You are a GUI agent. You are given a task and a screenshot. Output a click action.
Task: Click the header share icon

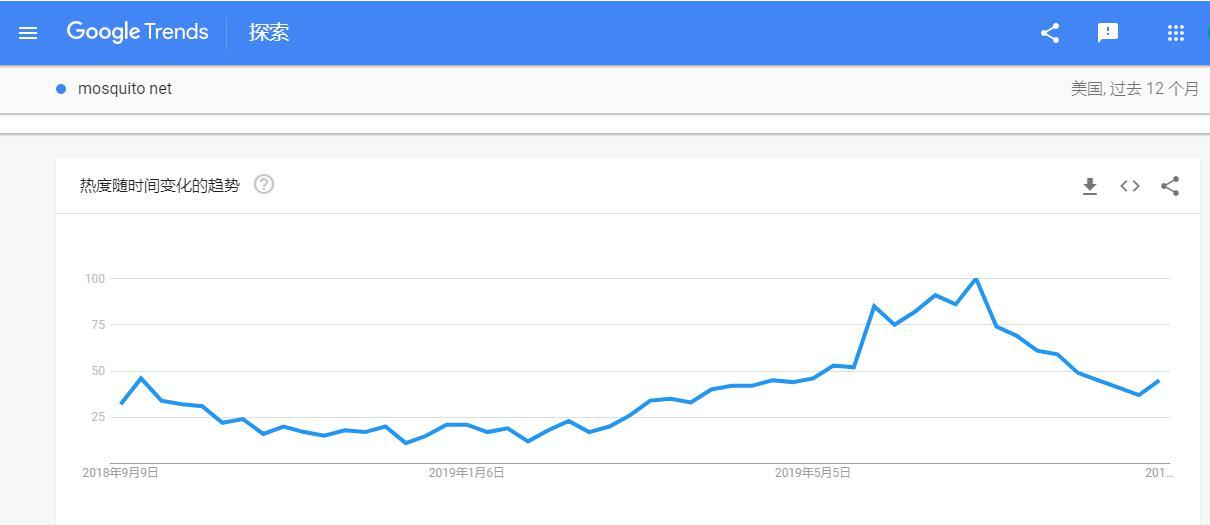1050,33
